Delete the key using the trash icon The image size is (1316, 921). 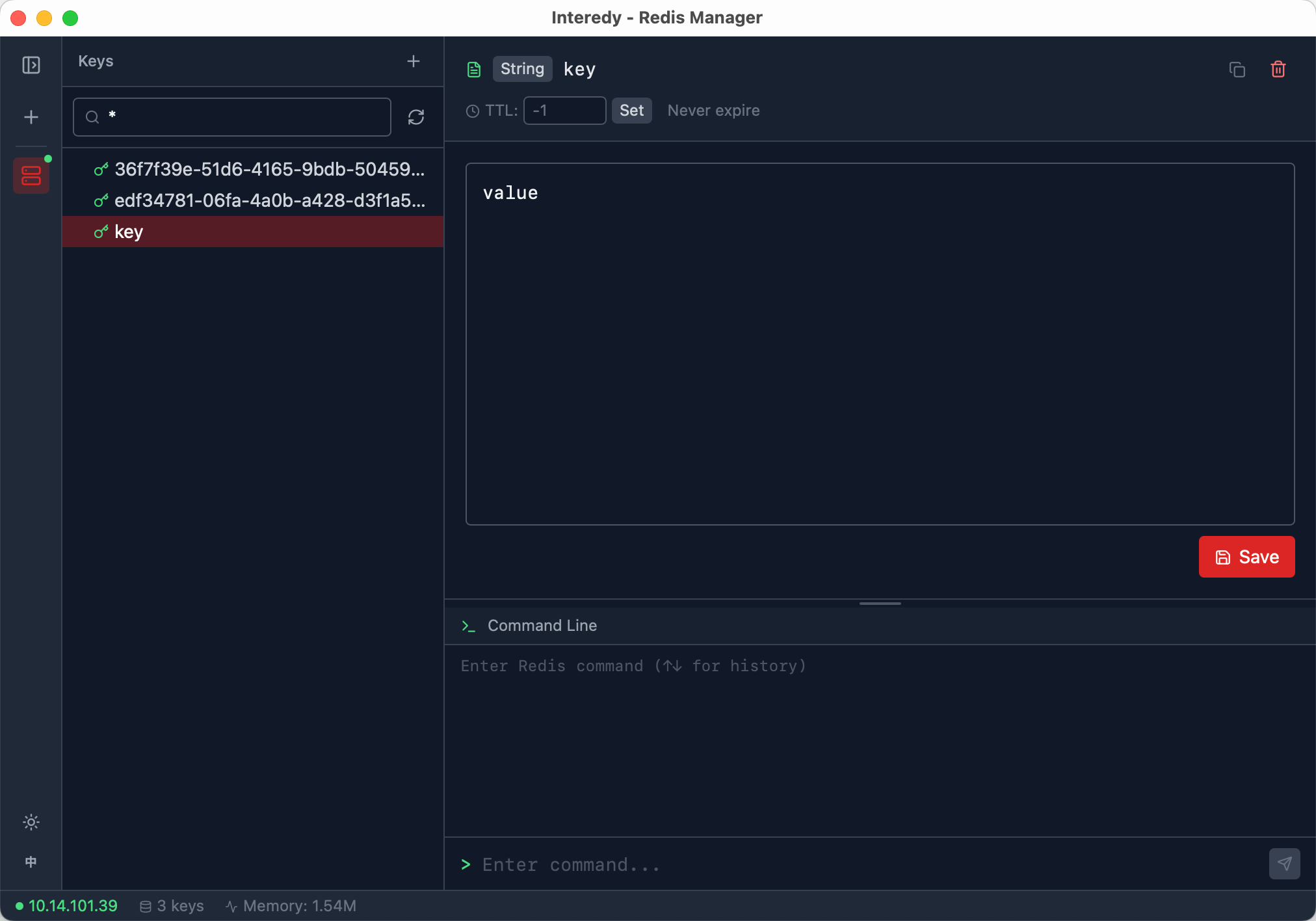tap(1278, 69)
